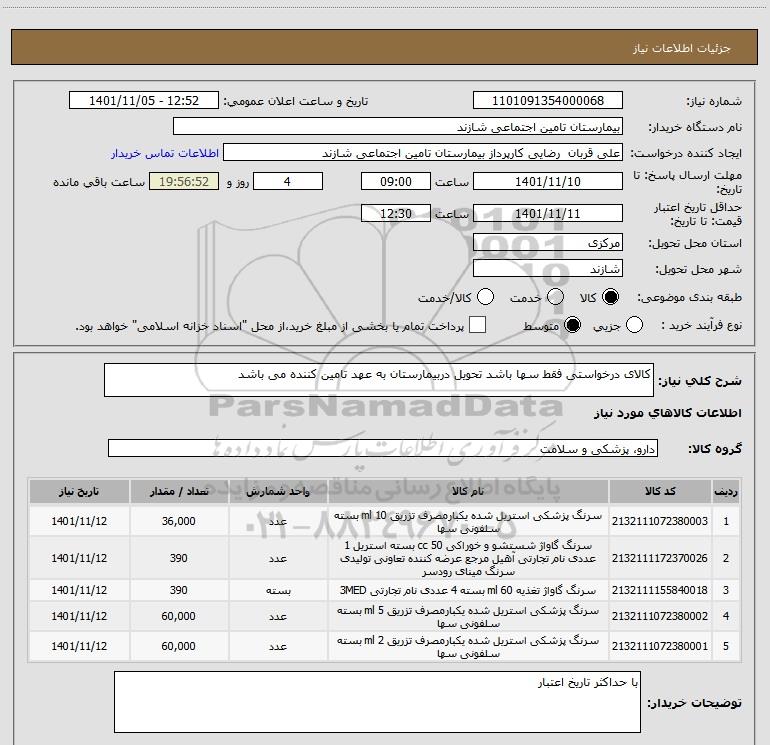Click section heading اطلاعات کالاهای مورد نیاز
This screenshot has width=770, height=745.
pos(668,414)
